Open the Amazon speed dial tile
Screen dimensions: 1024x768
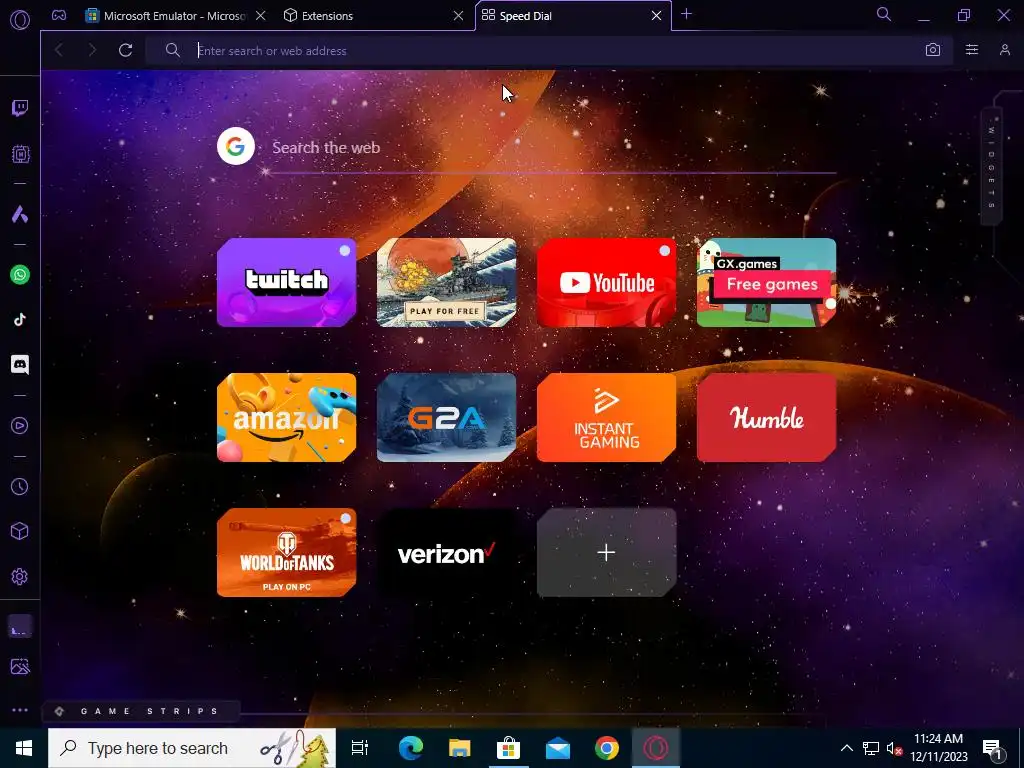tap(287, 417)
